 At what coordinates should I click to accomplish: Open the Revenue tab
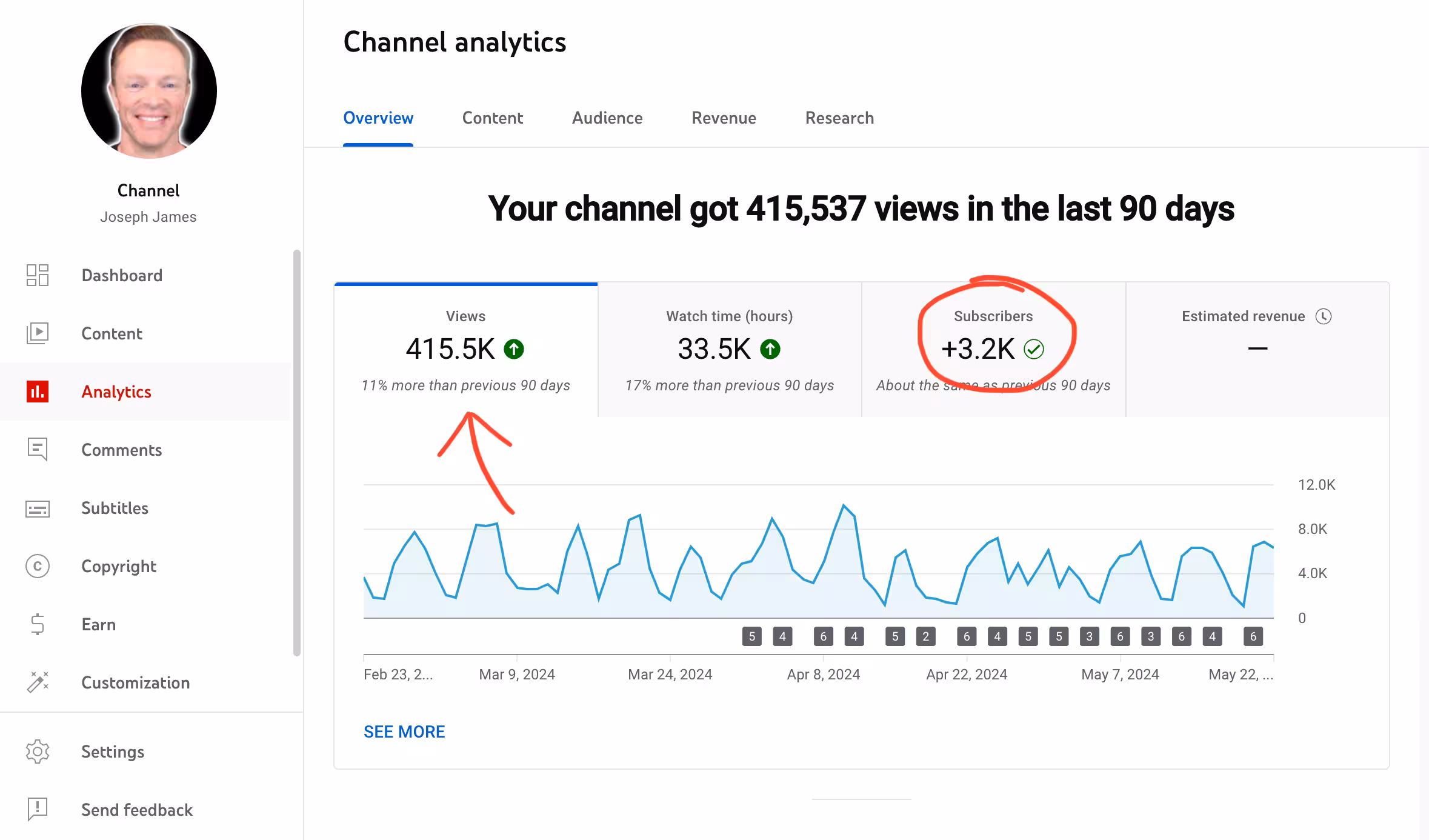pyautogui.click(x=724, y=118)
